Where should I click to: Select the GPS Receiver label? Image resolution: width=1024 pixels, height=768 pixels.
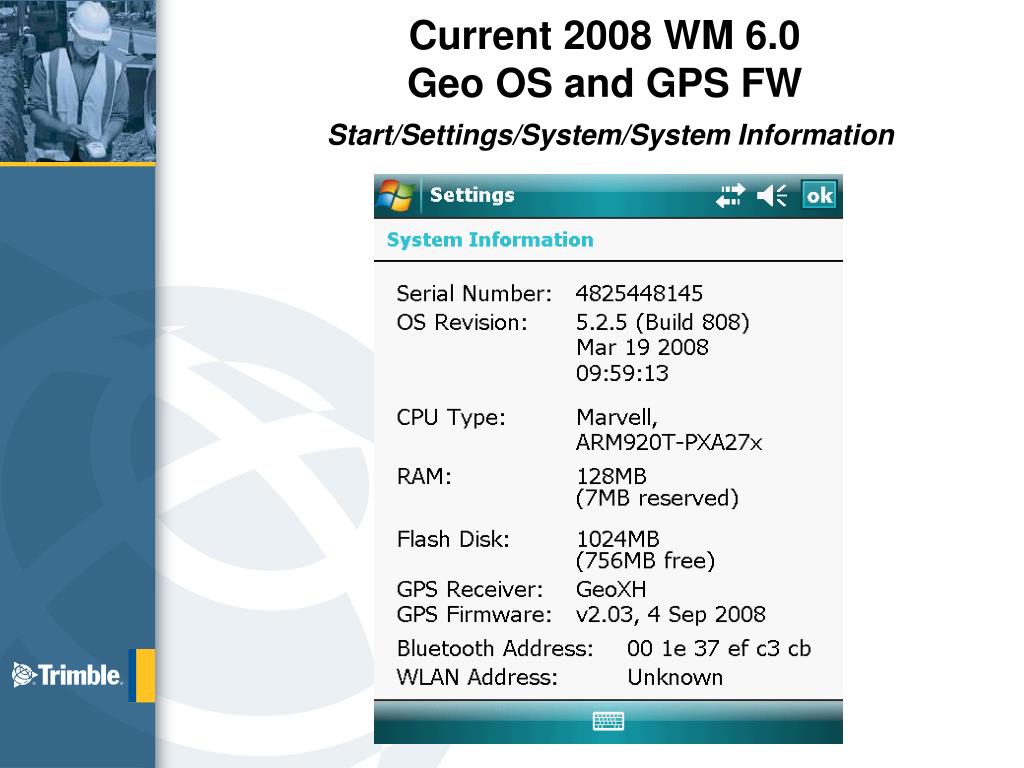click(470, 590)
